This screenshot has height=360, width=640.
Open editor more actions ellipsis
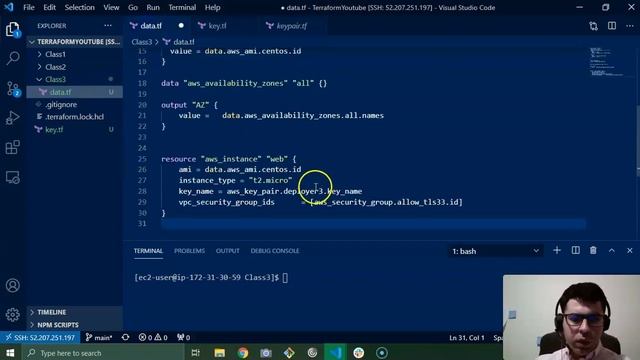click(630, 26)
